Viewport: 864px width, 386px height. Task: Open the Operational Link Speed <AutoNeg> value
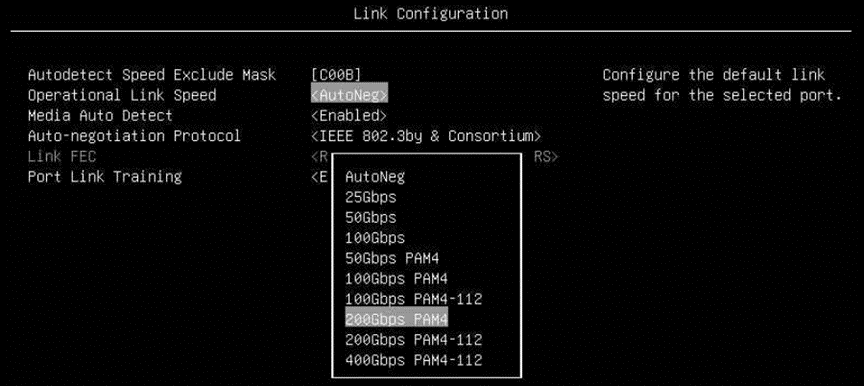tap(349, 95)
